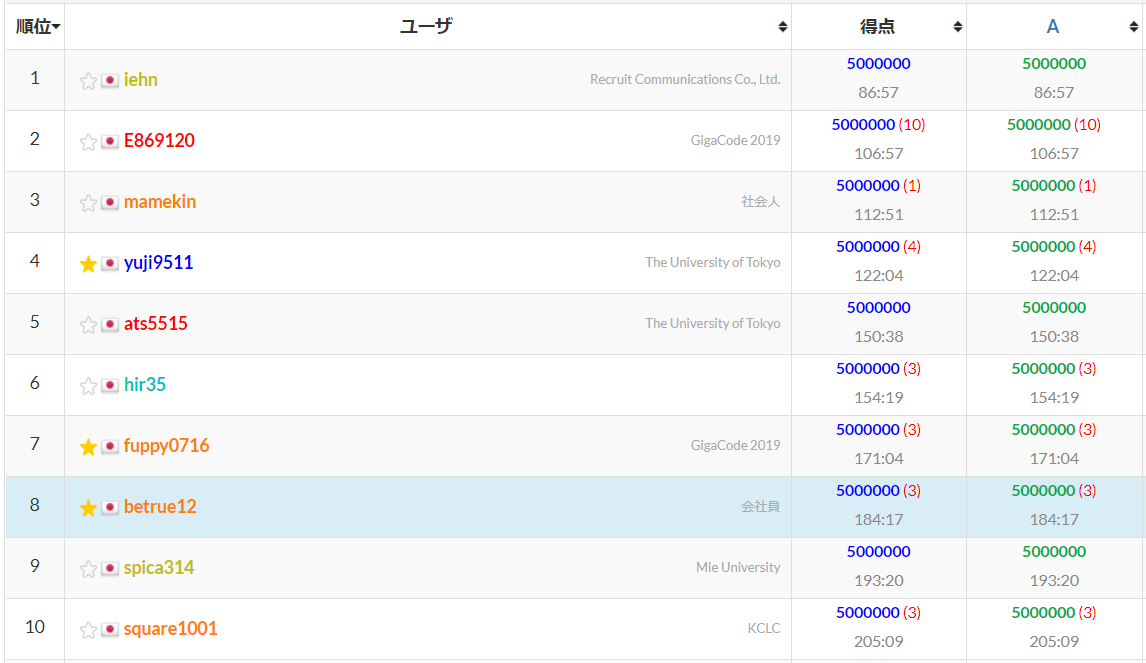Remove fuppy0716 from favorites star
This screenshot has width=1146, height=663.
[88, 447]
